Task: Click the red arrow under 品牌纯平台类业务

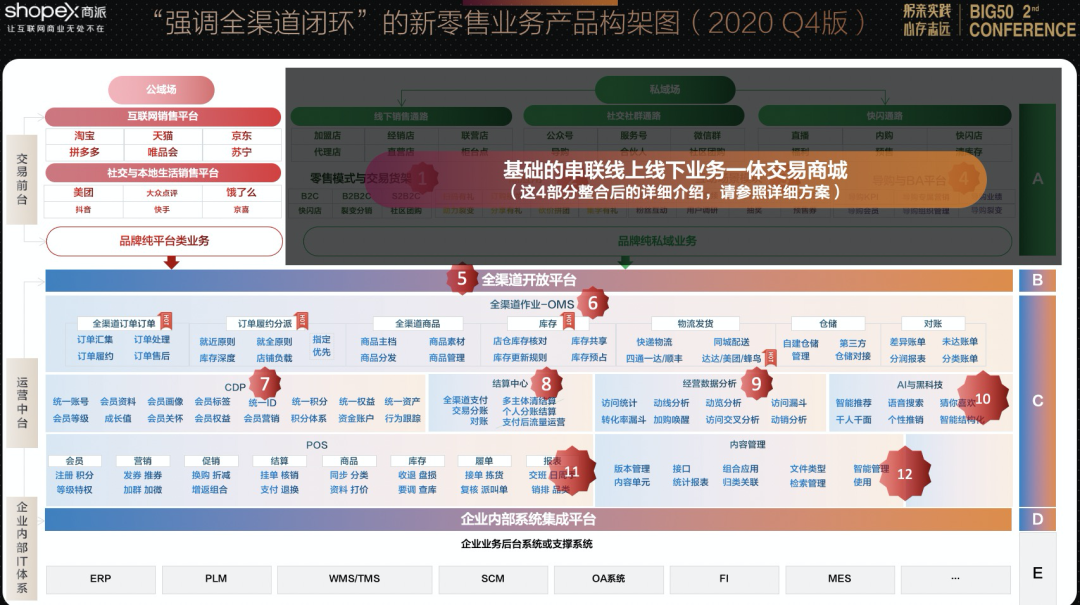Action: tap(172, 263)
